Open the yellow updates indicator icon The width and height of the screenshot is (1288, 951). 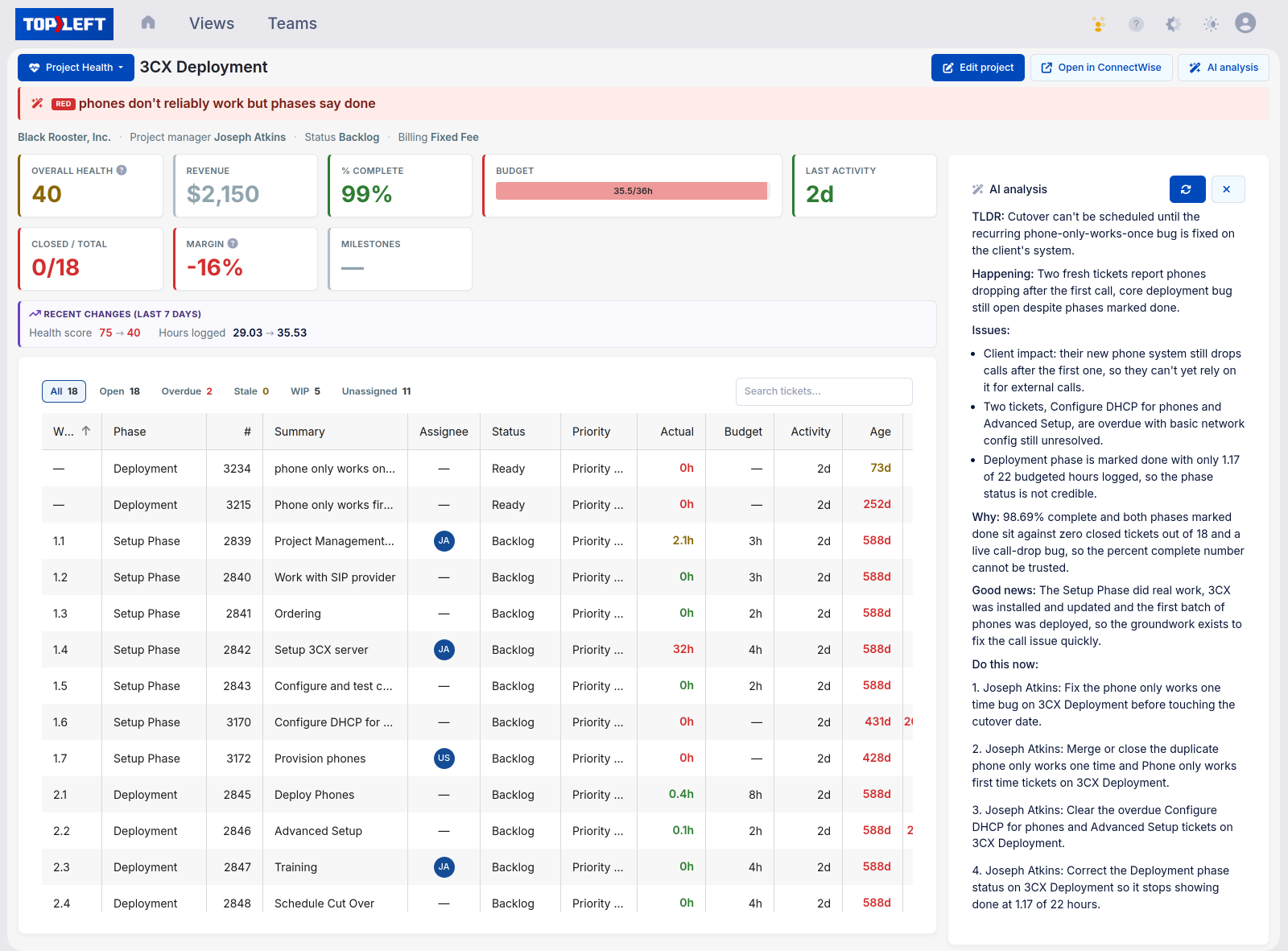1099,24
